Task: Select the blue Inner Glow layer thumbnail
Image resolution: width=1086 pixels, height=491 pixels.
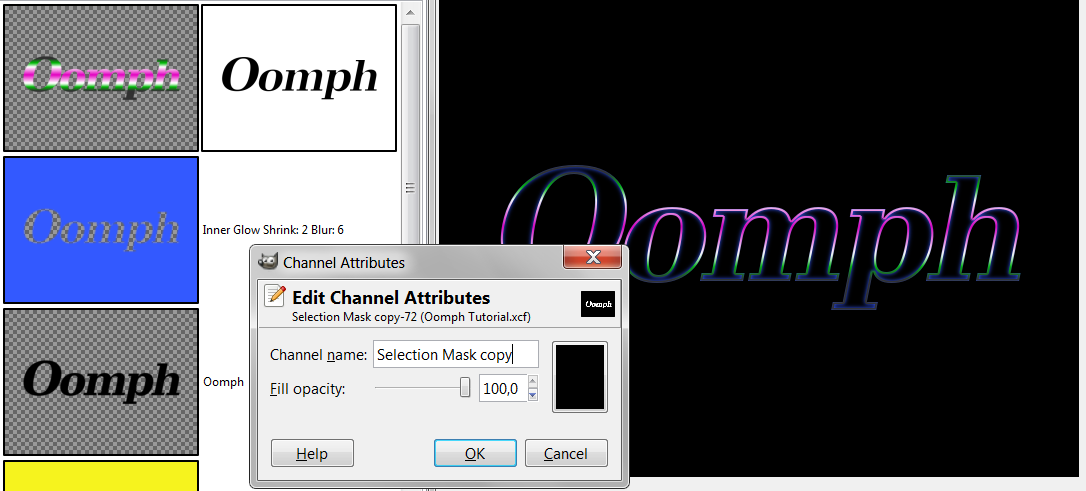Action: (x=101, y=230)
